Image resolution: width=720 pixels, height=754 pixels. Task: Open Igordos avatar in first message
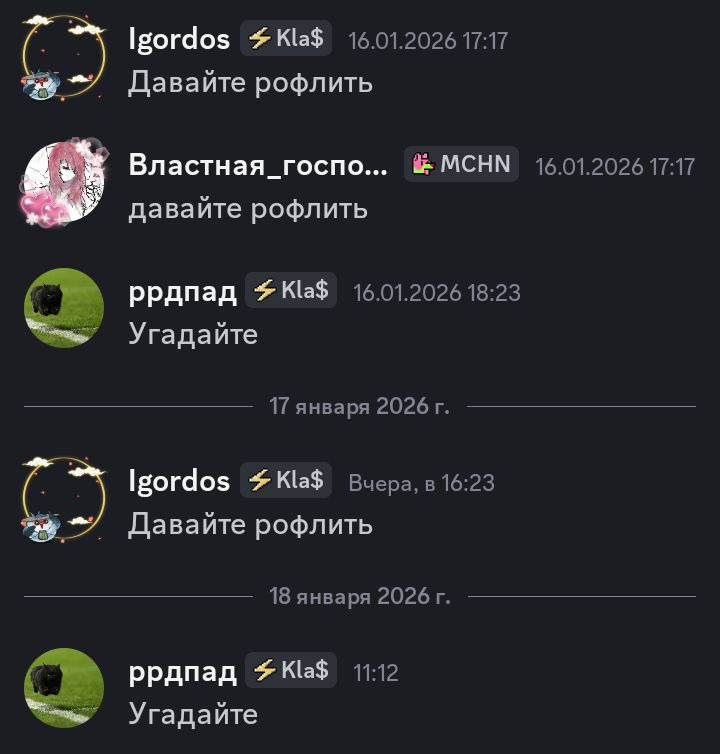(64, 57)
